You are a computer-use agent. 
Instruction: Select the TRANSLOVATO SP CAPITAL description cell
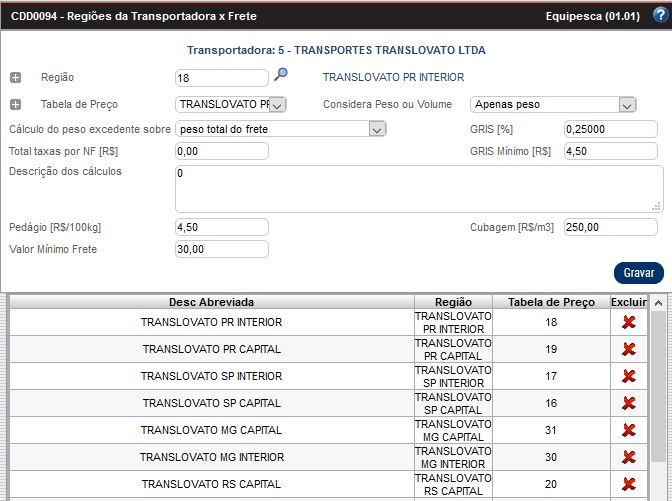coord(212,403)
